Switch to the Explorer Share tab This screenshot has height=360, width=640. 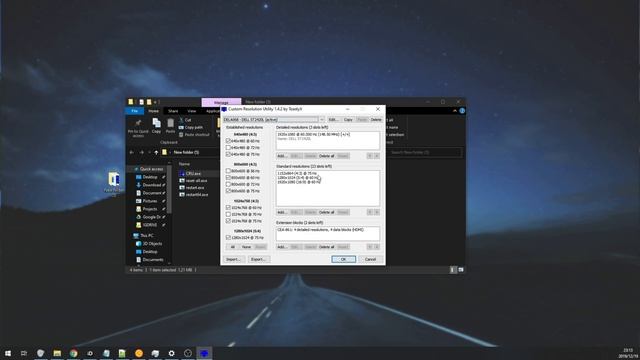[x=173, y=111]
